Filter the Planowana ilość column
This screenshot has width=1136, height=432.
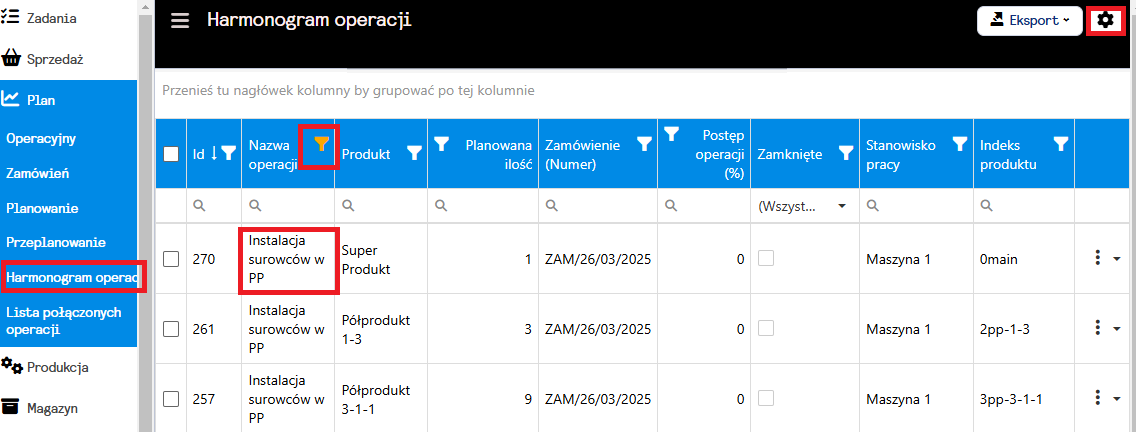click(441, 144)
